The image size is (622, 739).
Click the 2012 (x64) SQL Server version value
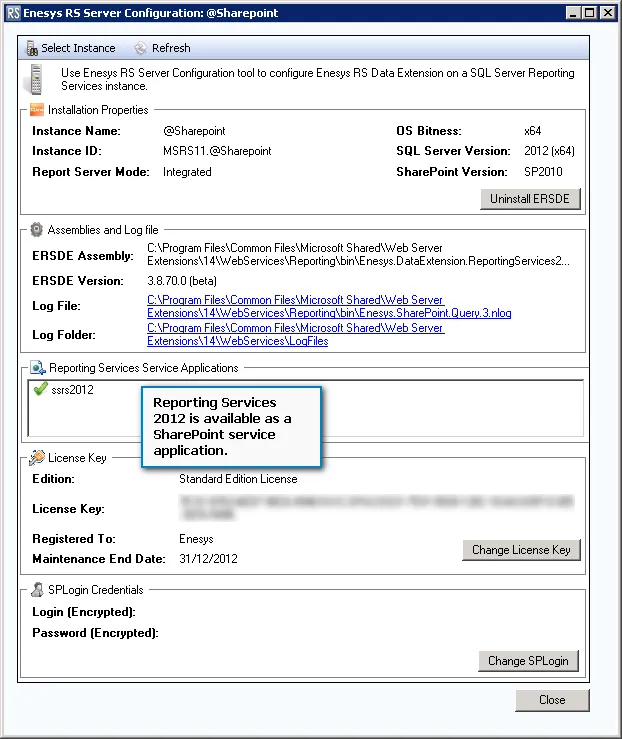coord(549,151)
